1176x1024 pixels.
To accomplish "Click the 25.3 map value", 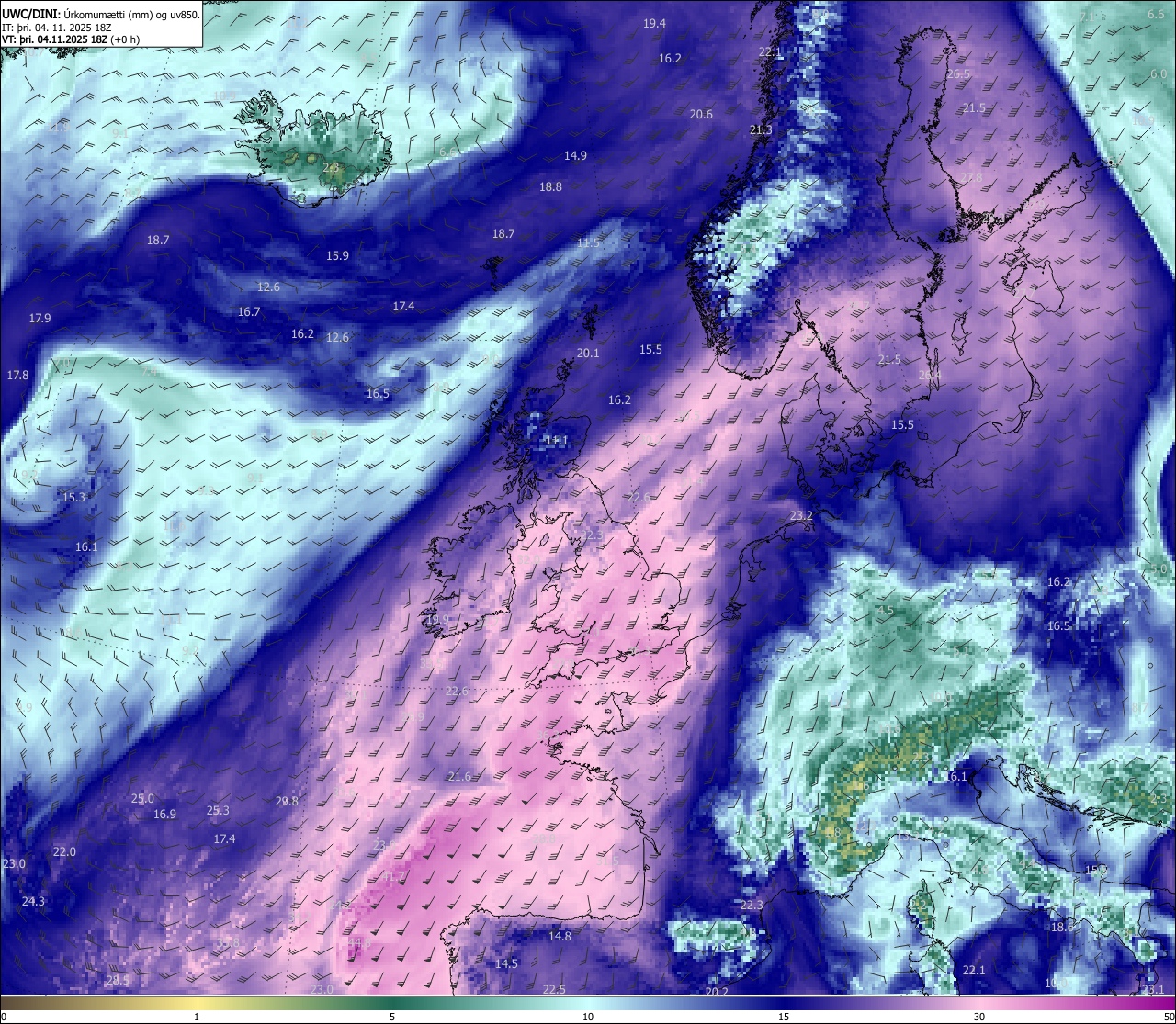I will [x=218, y=811].
